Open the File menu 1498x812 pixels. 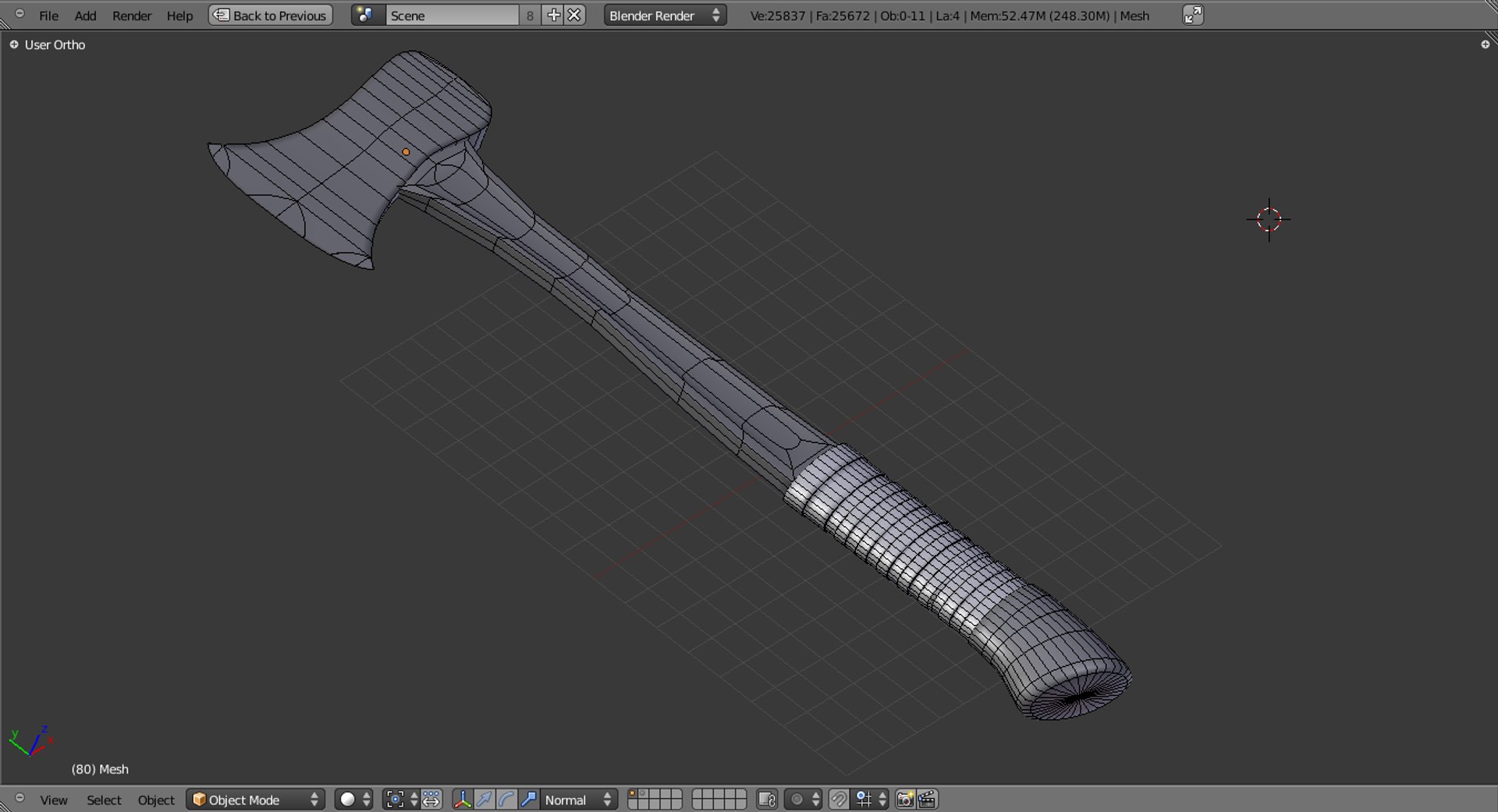coord(48,16)
